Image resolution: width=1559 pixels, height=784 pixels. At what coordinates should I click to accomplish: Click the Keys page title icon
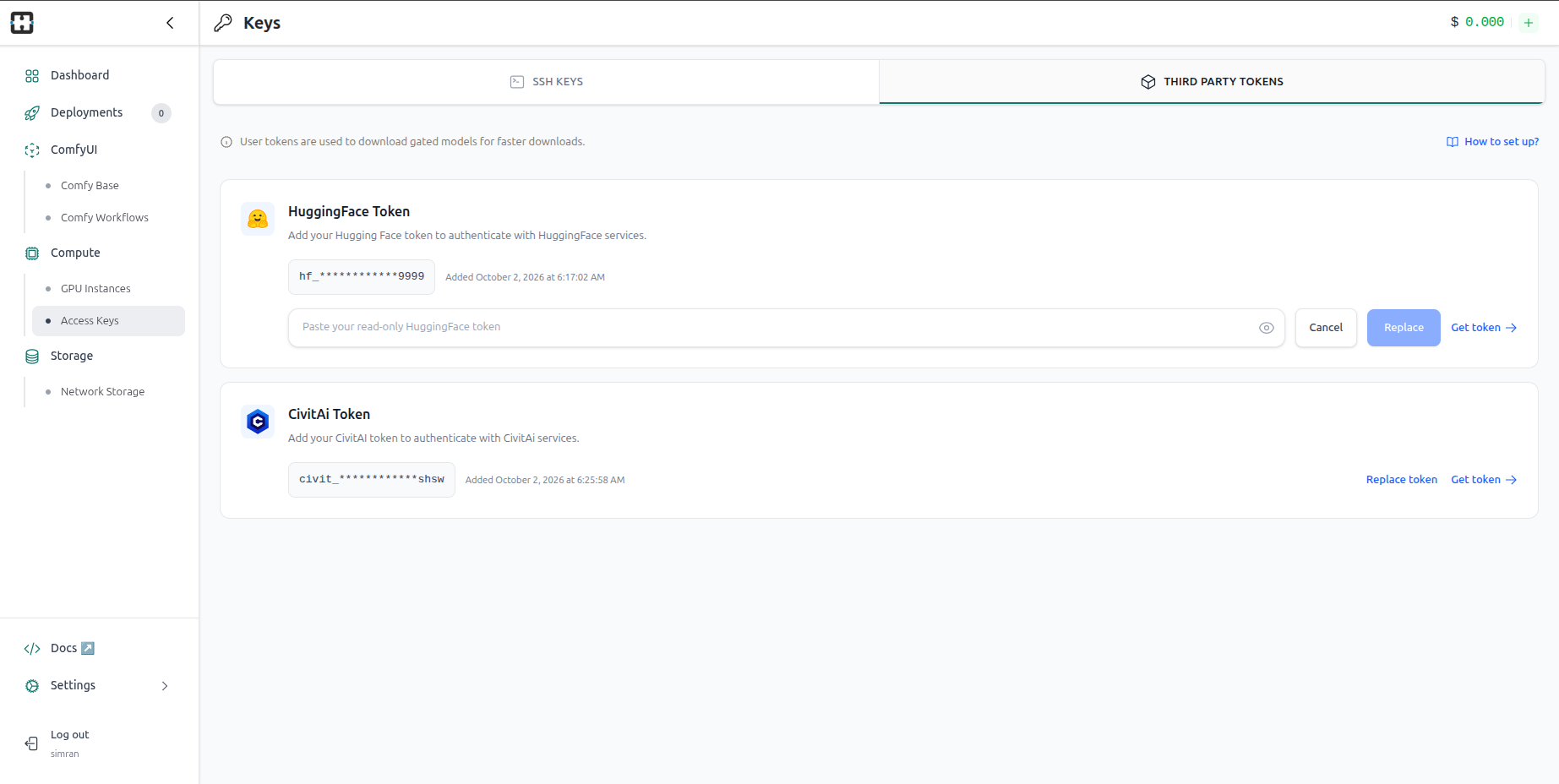click(x=223, y=23)
